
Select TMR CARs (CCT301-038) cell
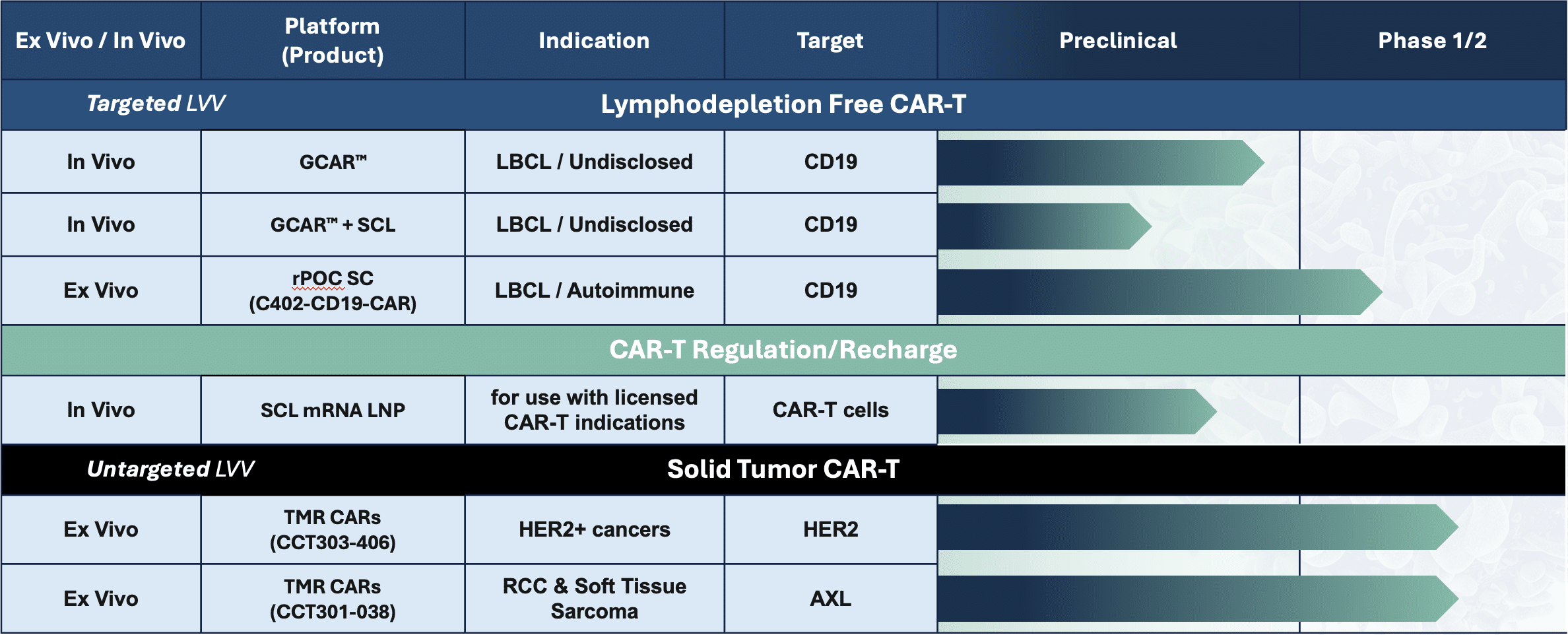(333, 599)
